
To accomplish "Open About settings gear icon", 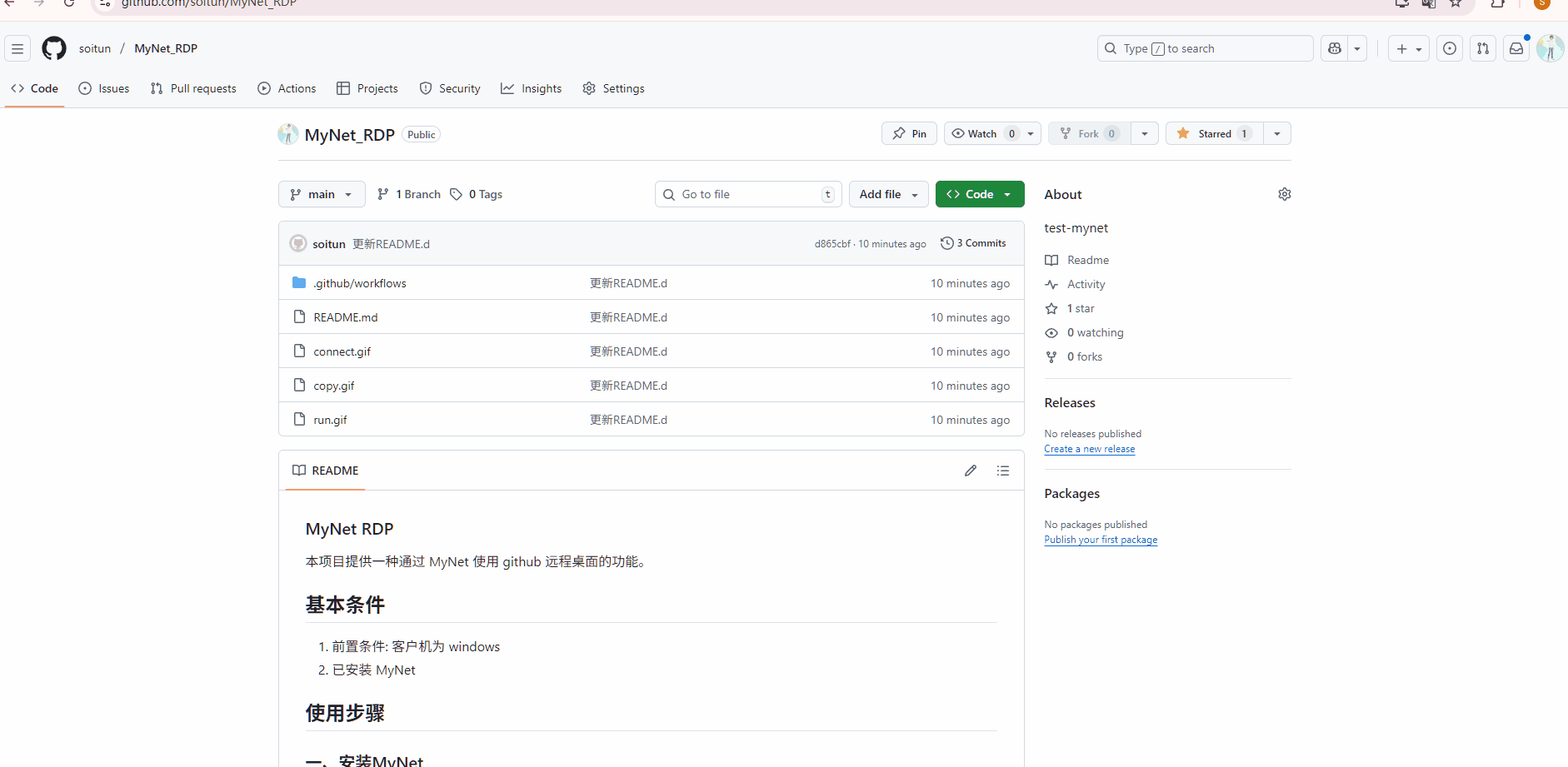I will point(1285,194).
